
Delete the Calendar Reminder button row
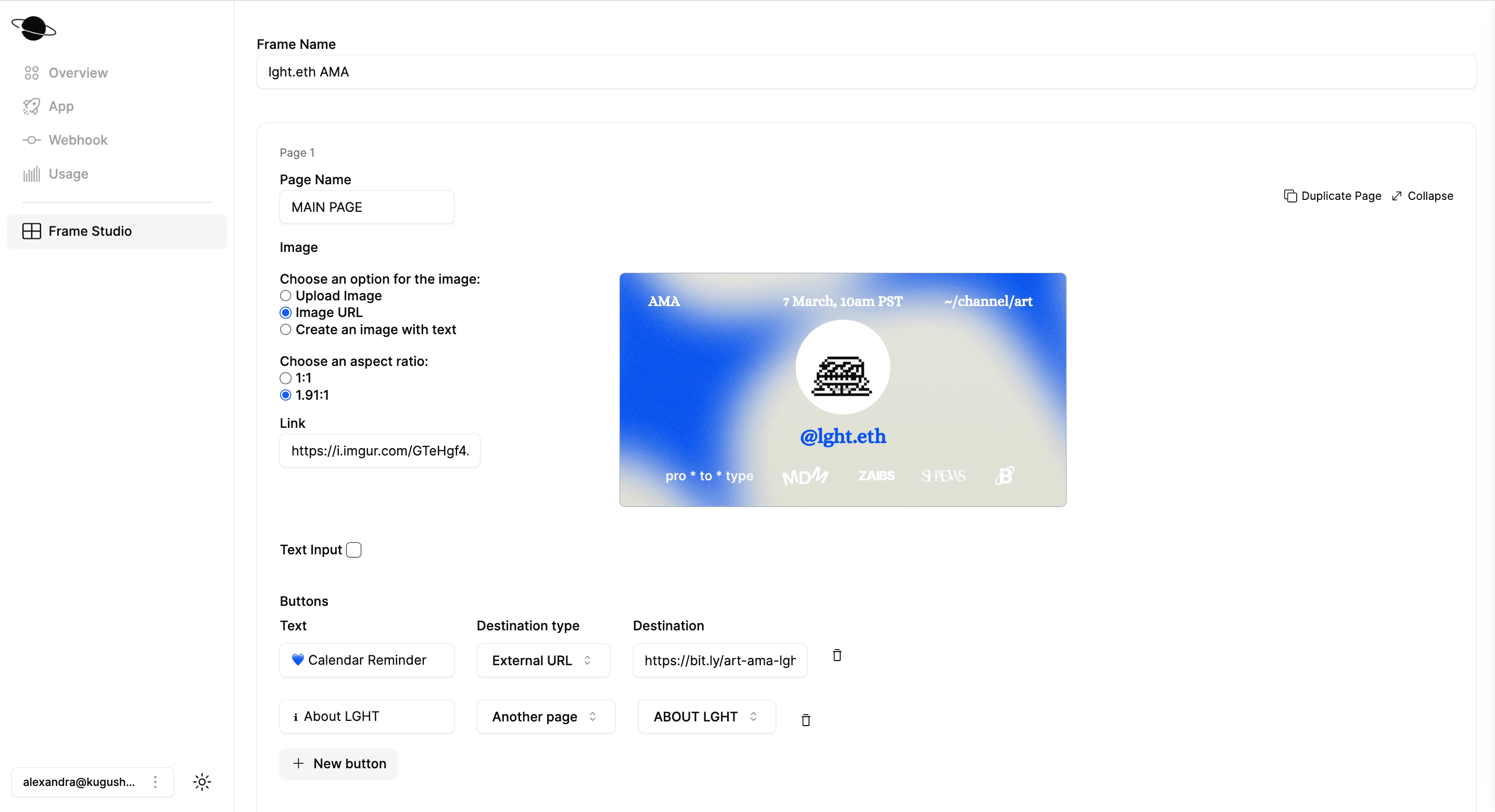tap(837, 655)
